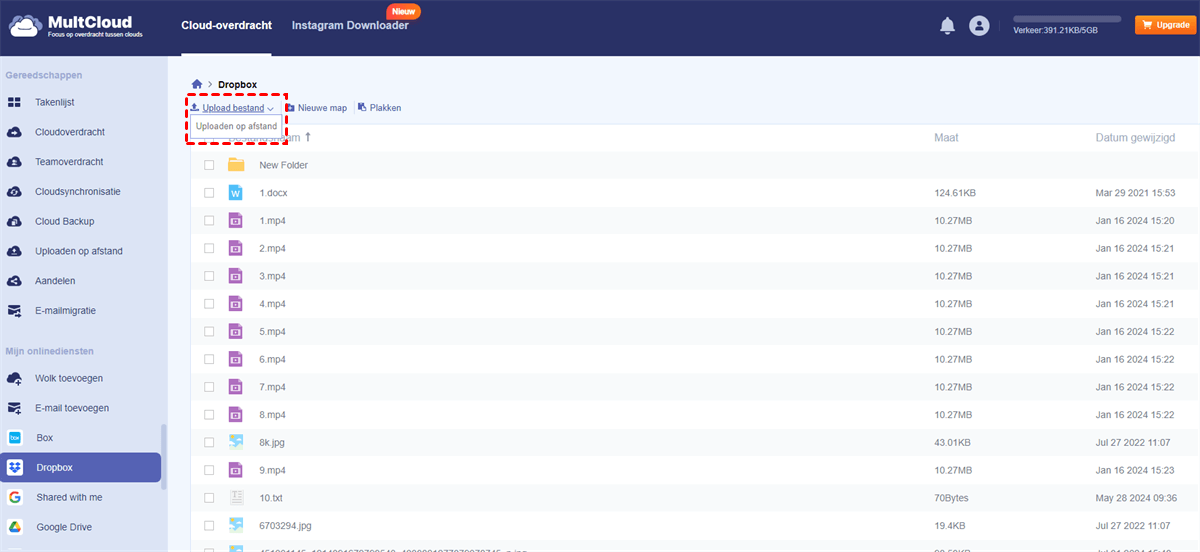The width and height of the screenshot is (1200, 552).
Task: Tick the checkbox for 1.docx
Action: (209, 193)
